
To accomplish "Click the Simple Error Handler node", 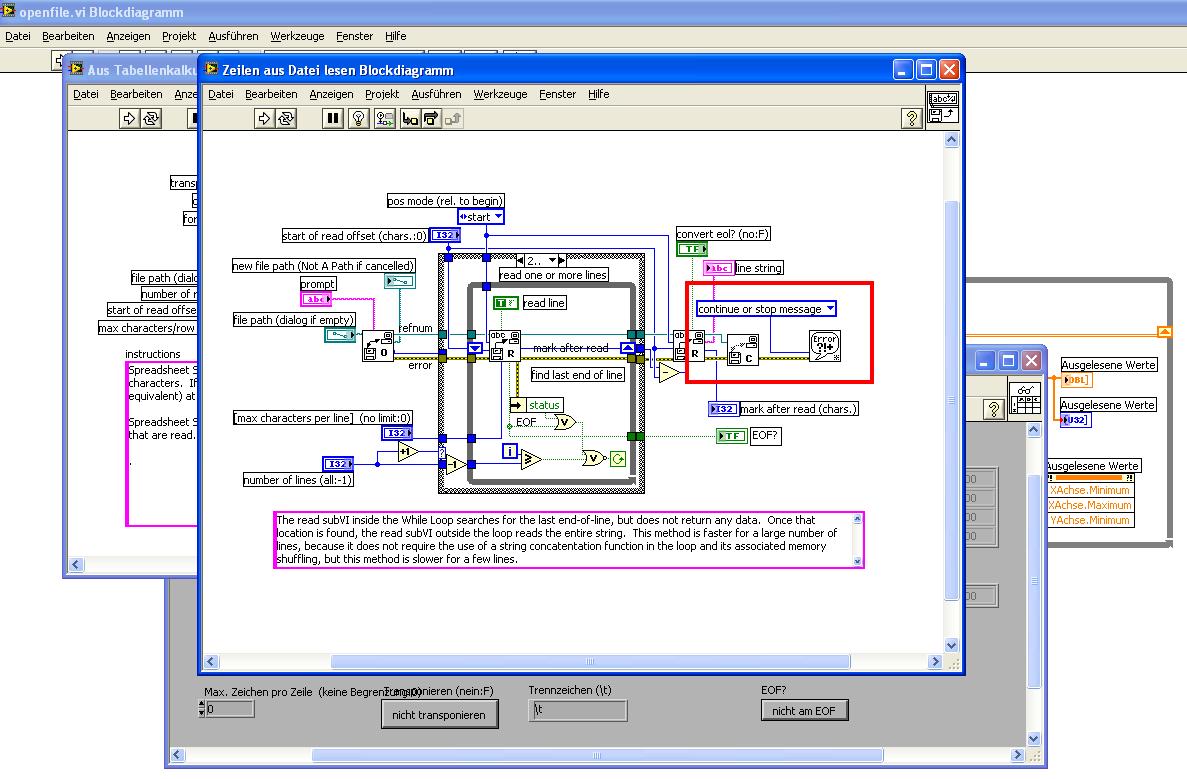I will click(824, 346).
